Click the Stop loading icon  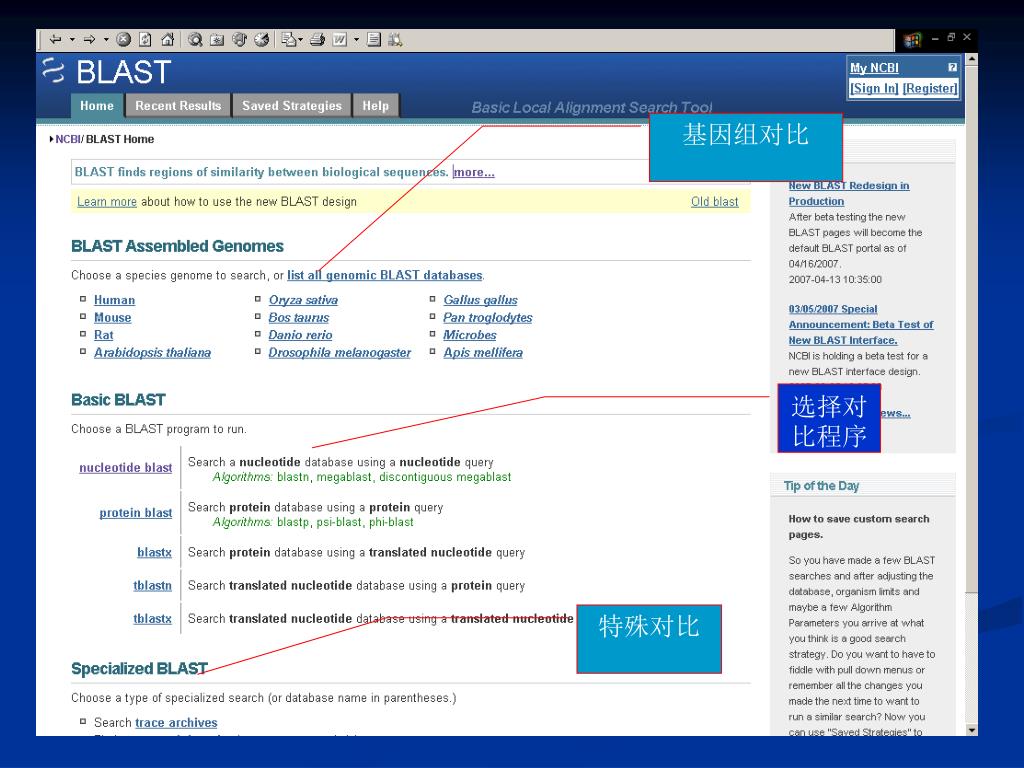123,40
